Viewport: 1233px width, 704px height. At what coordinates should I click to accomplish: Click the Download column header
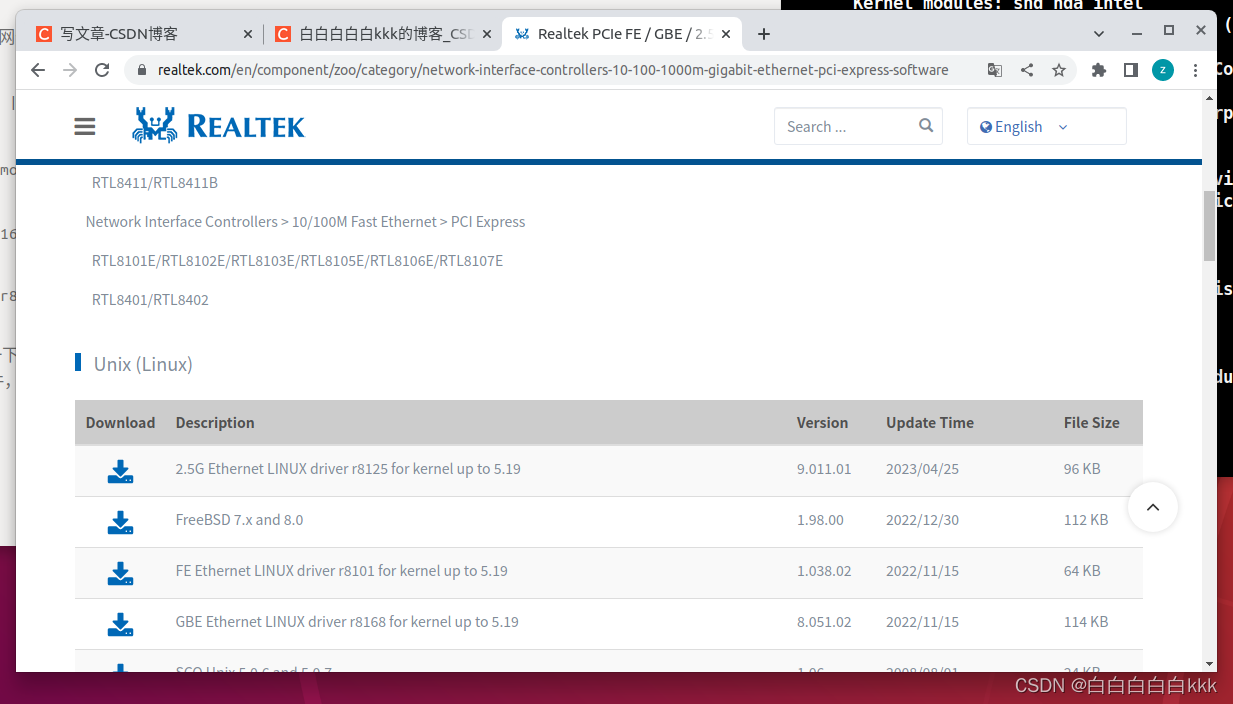pyautogui.click(x=120, y=423)
